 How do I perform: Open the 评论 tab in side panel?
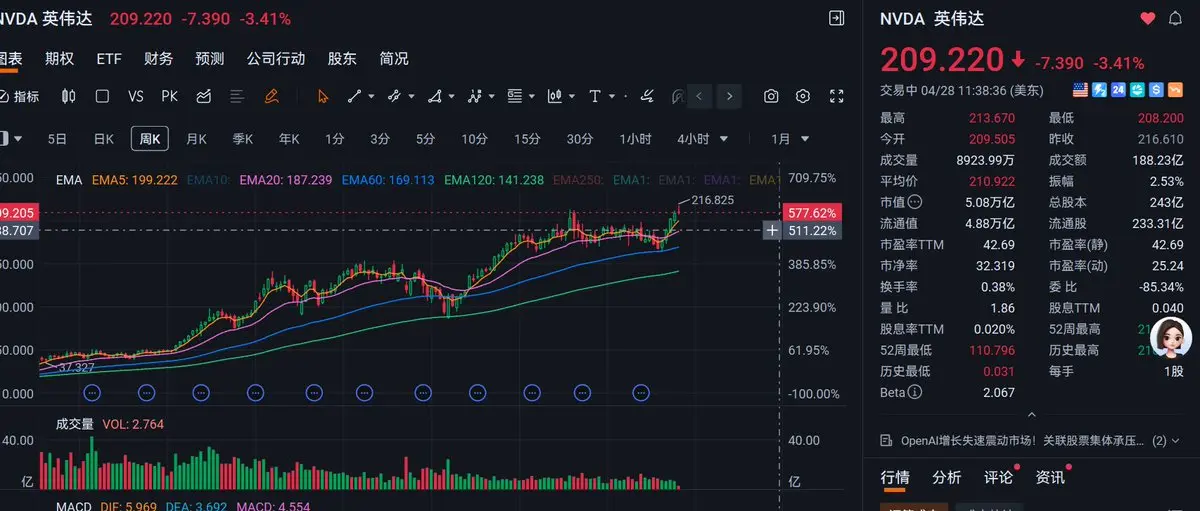(x=998, y=478)
